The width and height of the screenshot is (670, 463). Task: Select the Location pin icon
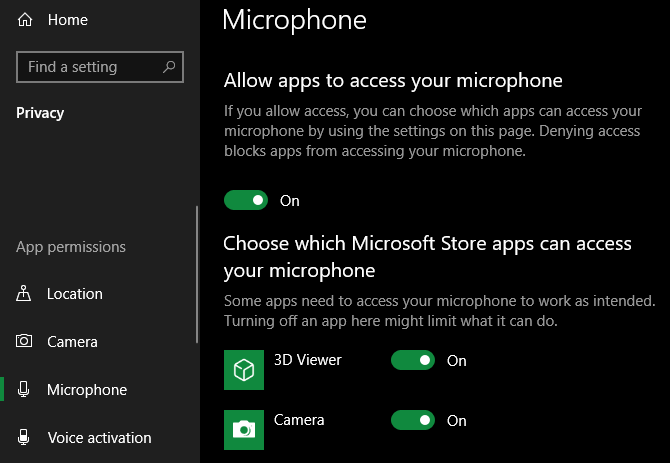[x=25, y=294]
